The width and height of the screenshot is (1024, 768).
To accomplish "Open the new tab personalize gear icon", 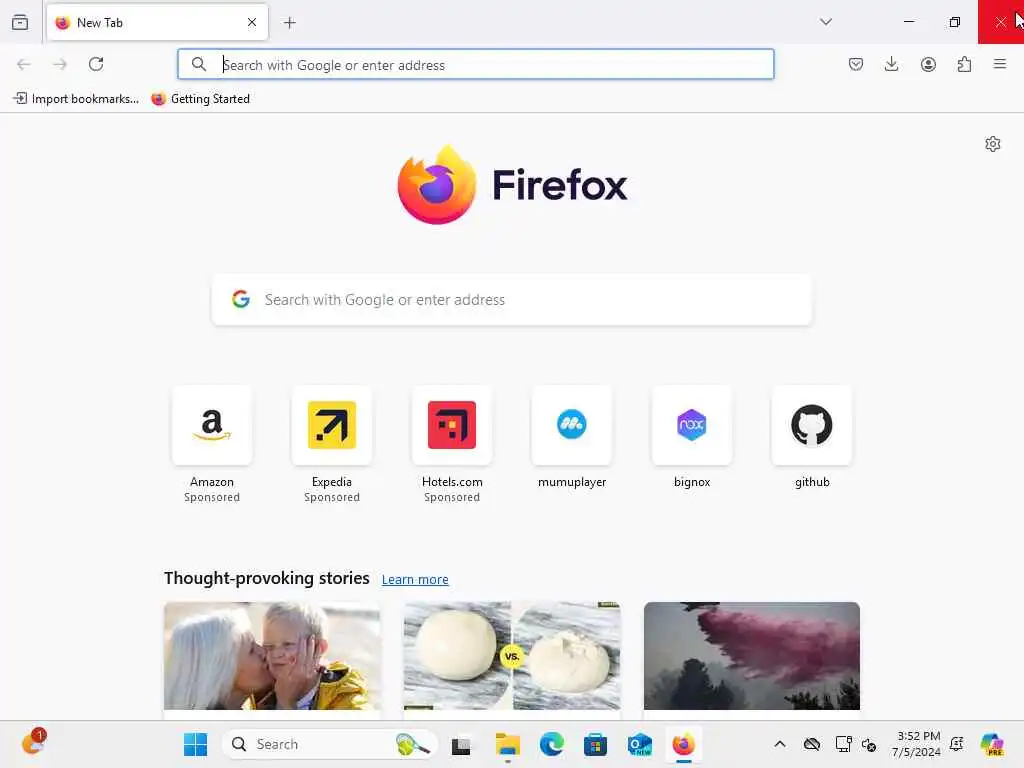I will (x=993, y=144).
